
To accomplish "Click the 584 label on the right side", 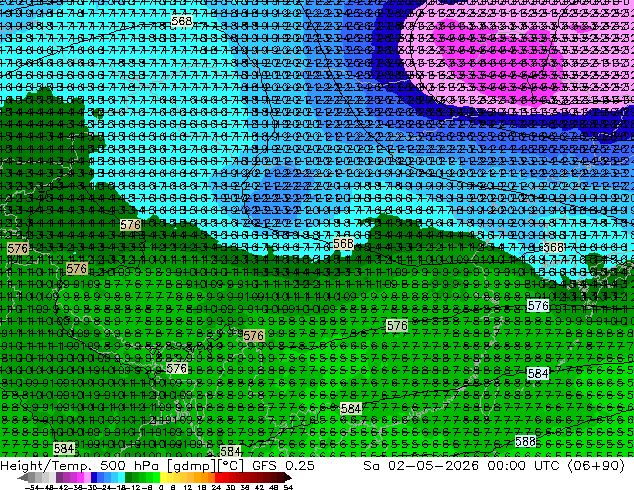I will 538,374.
